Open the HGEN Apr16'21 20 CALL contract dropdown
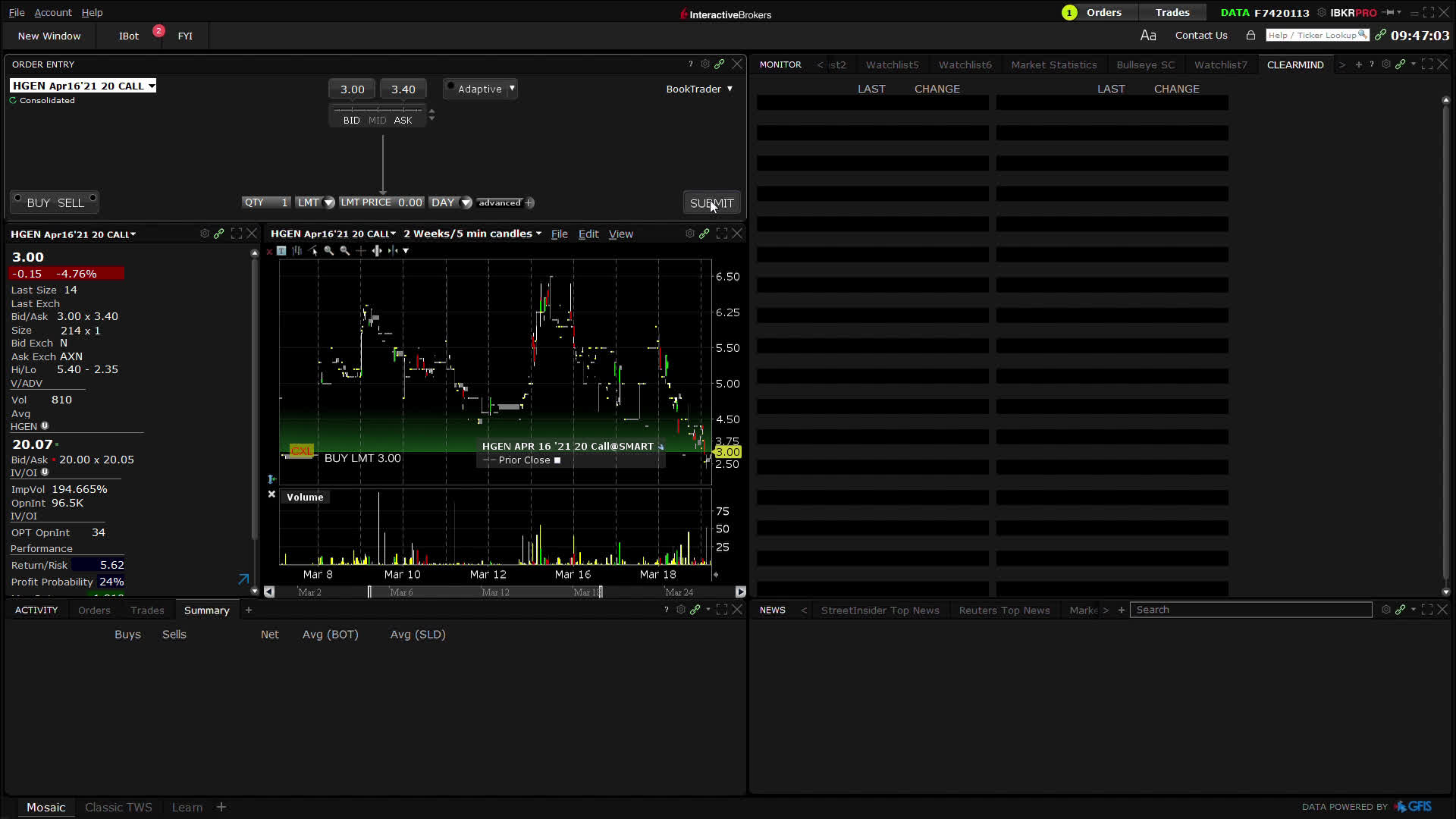1456x819 pixels. pos(83,86)
